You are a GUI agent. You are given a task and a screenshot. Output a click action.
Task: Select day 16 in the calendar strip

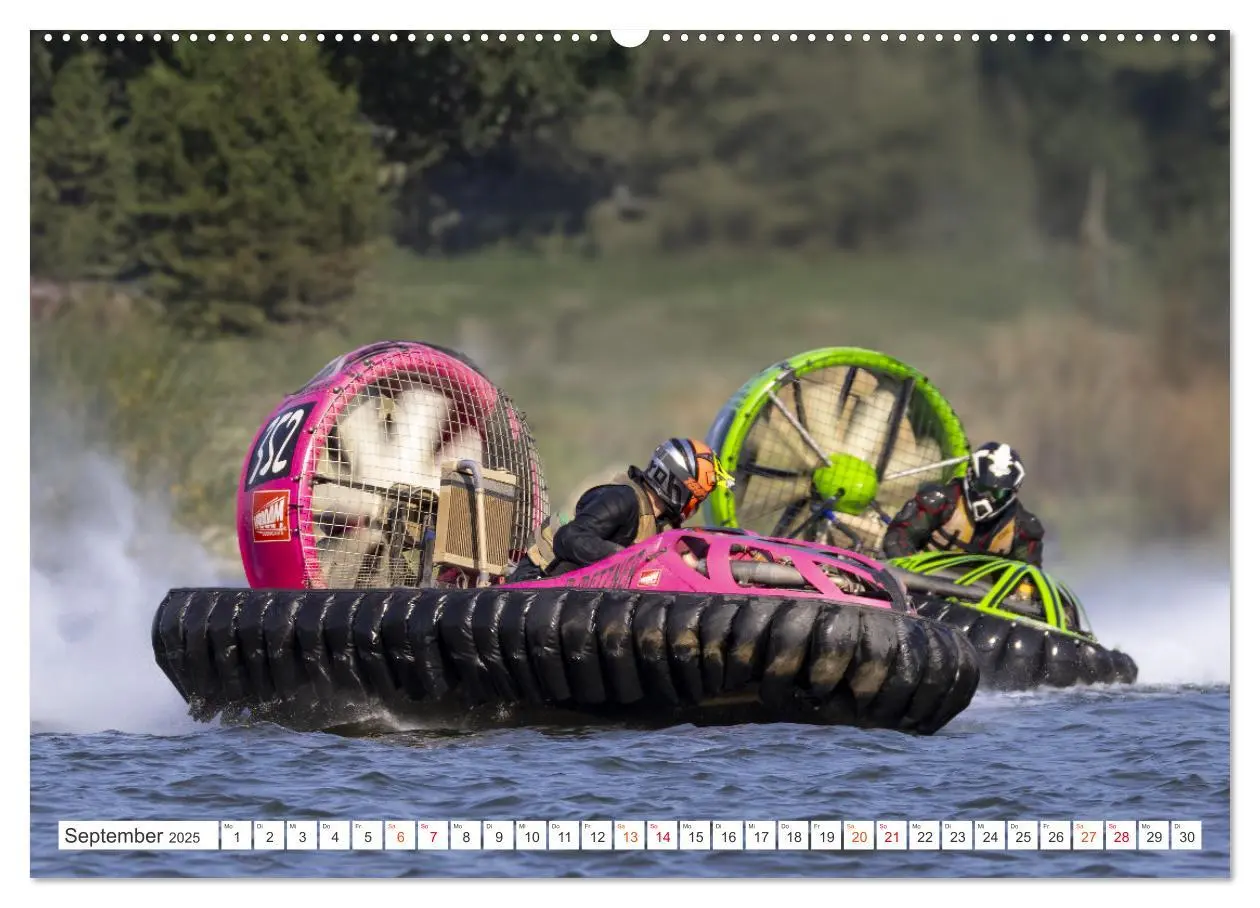728,836
